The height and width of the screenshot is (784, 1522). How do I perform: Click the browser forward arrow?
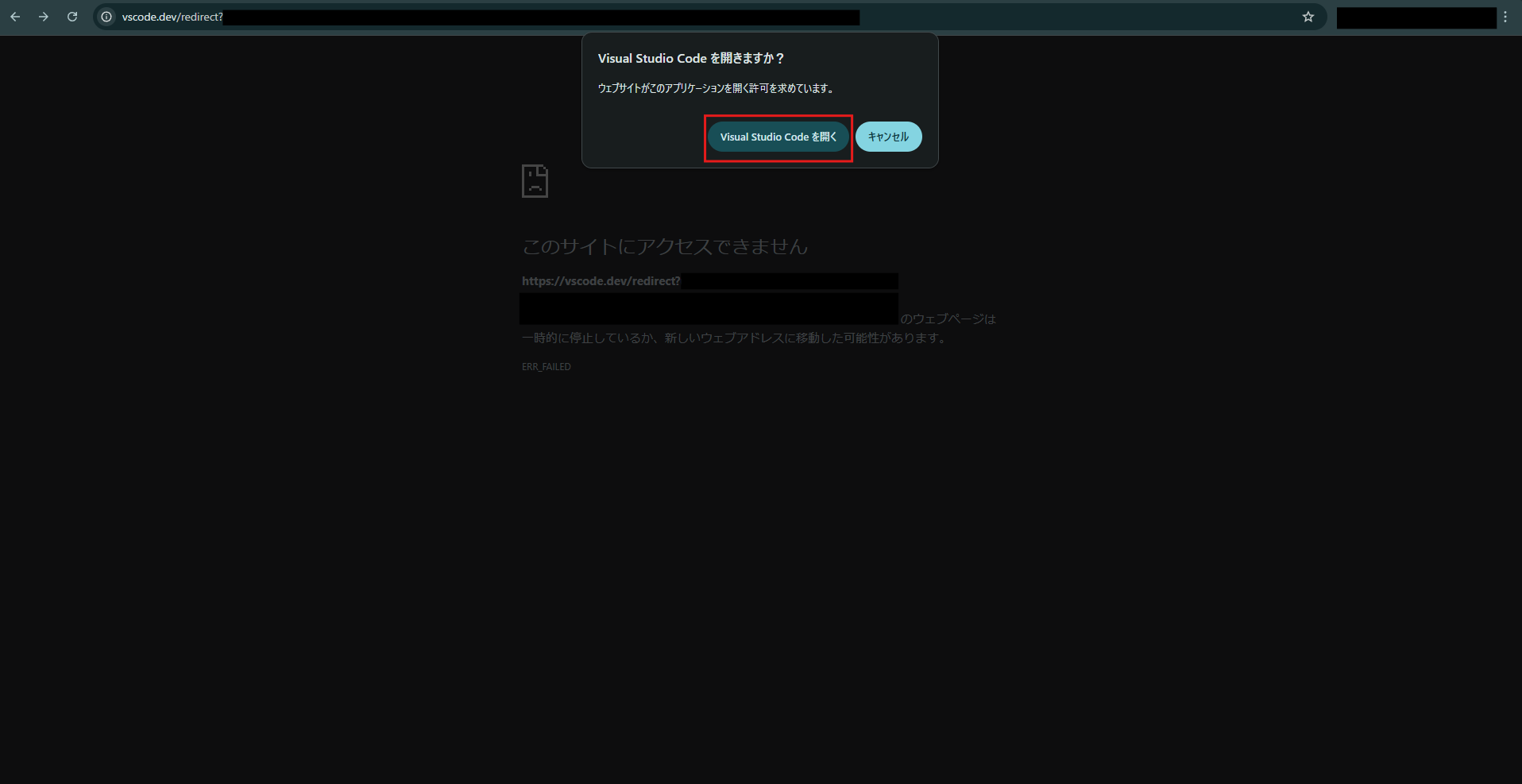[44, 17]
